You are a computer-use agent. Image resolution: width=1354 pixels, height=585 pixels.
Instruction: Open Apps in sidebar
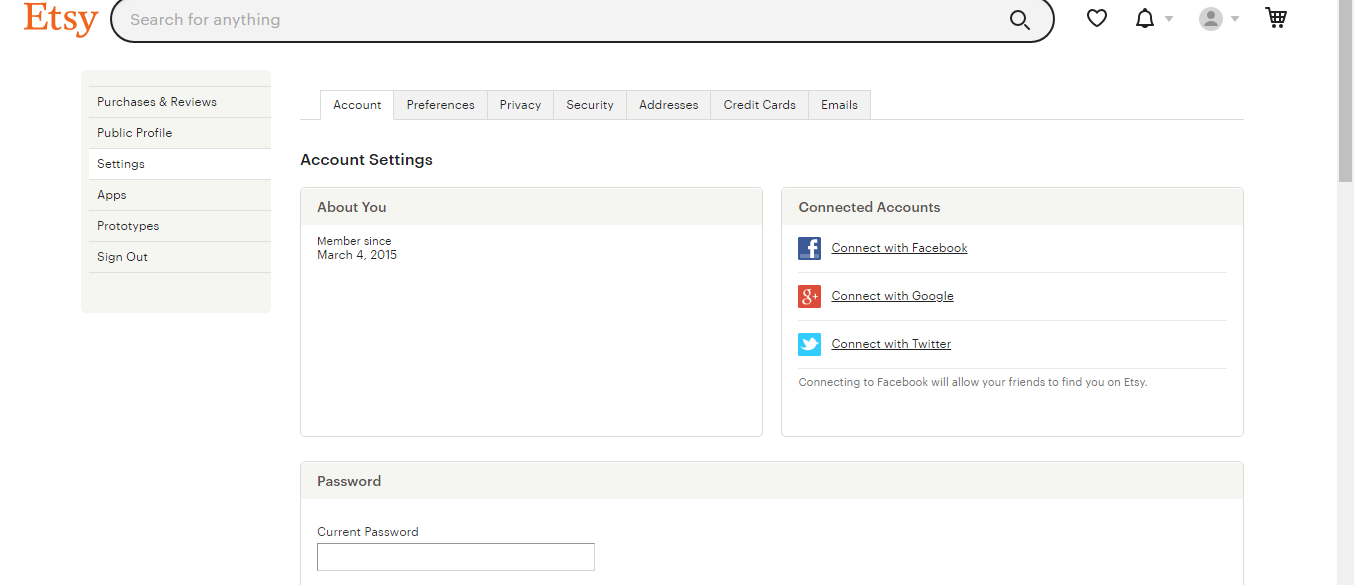click(180, 195)
